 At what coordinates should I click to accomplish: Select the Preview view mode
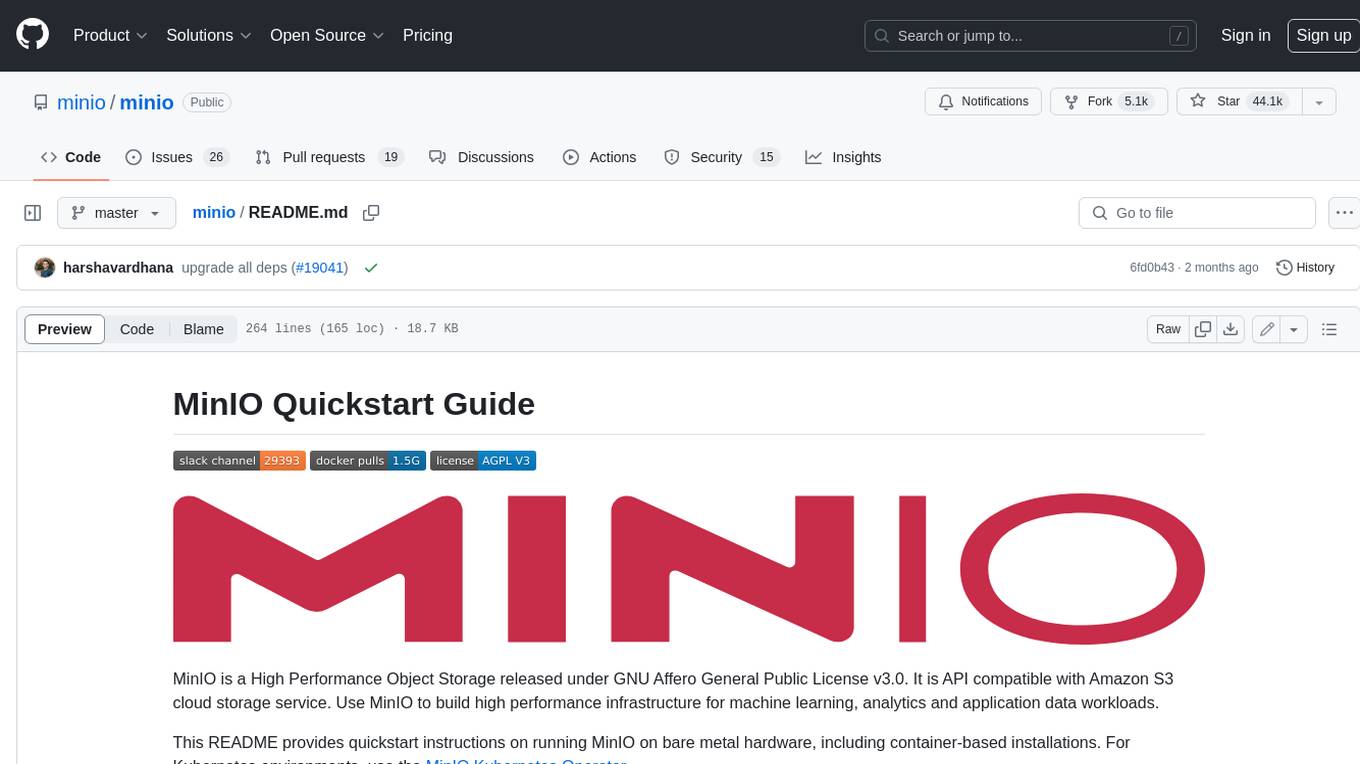point(65,329)
